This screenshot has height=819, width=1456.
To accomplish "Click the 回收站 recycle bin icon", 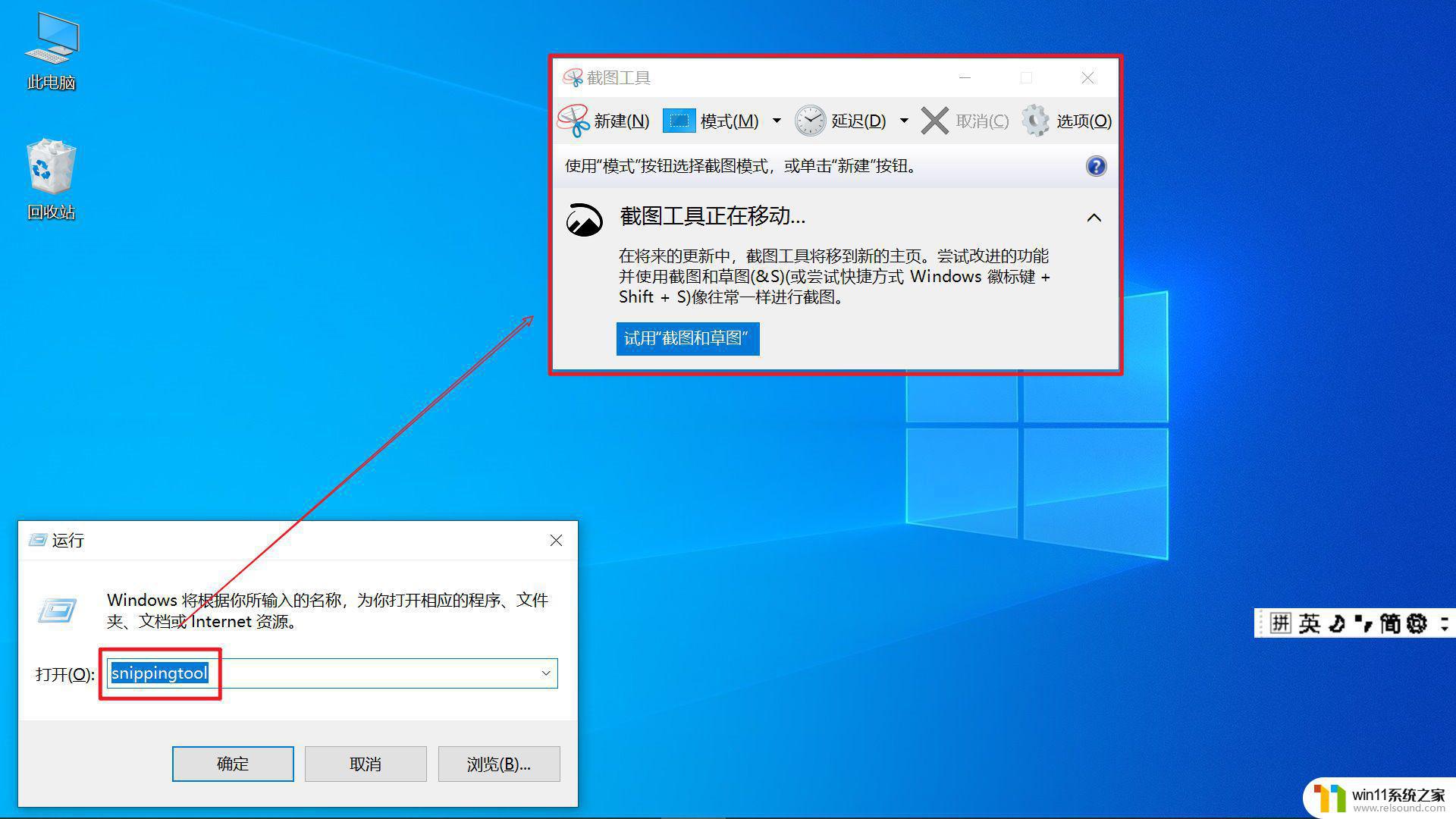I will coord(52,180).
